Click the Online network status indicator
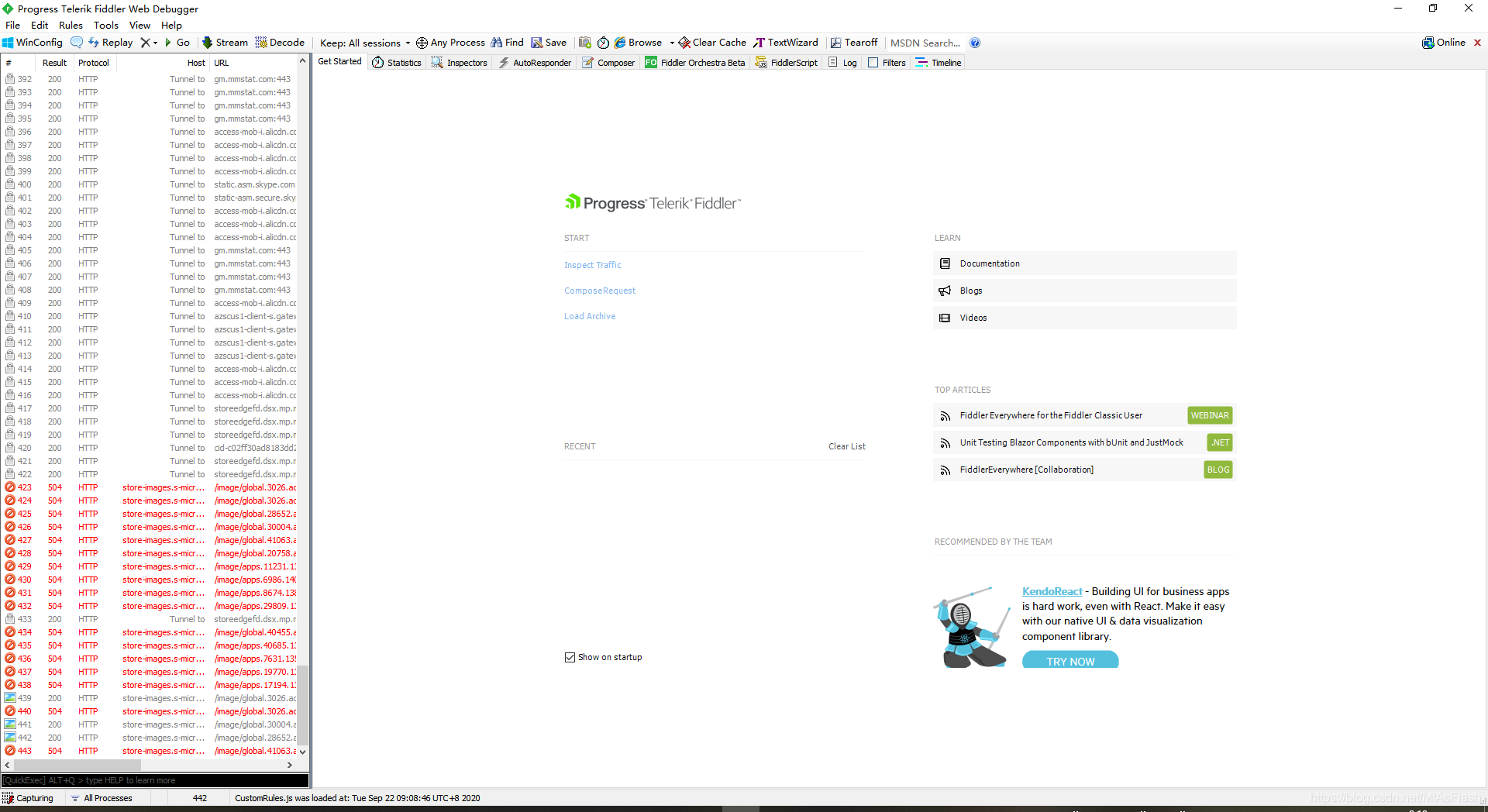Viewport: 1488px width, 812px height. point(1444,43)
